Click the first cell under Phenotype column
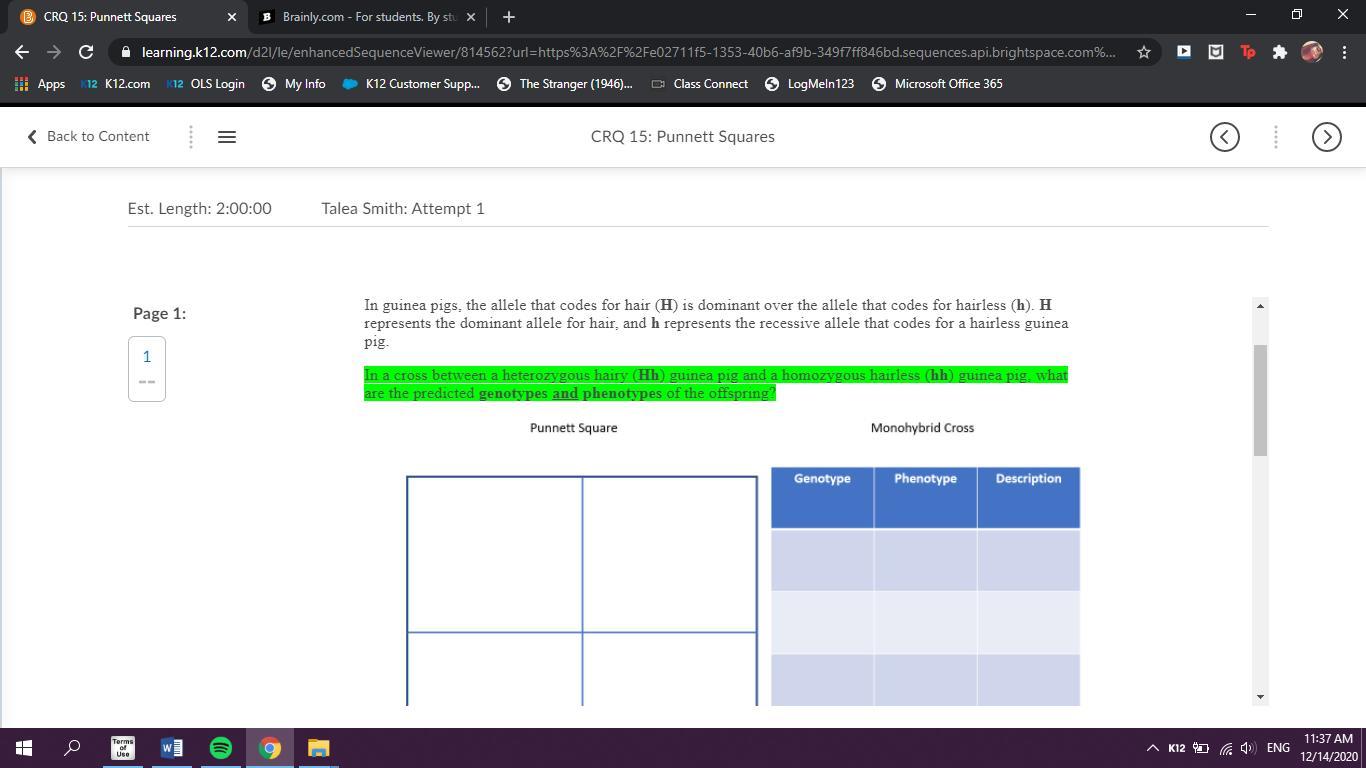1366x768 pixels. coord(925,560)
